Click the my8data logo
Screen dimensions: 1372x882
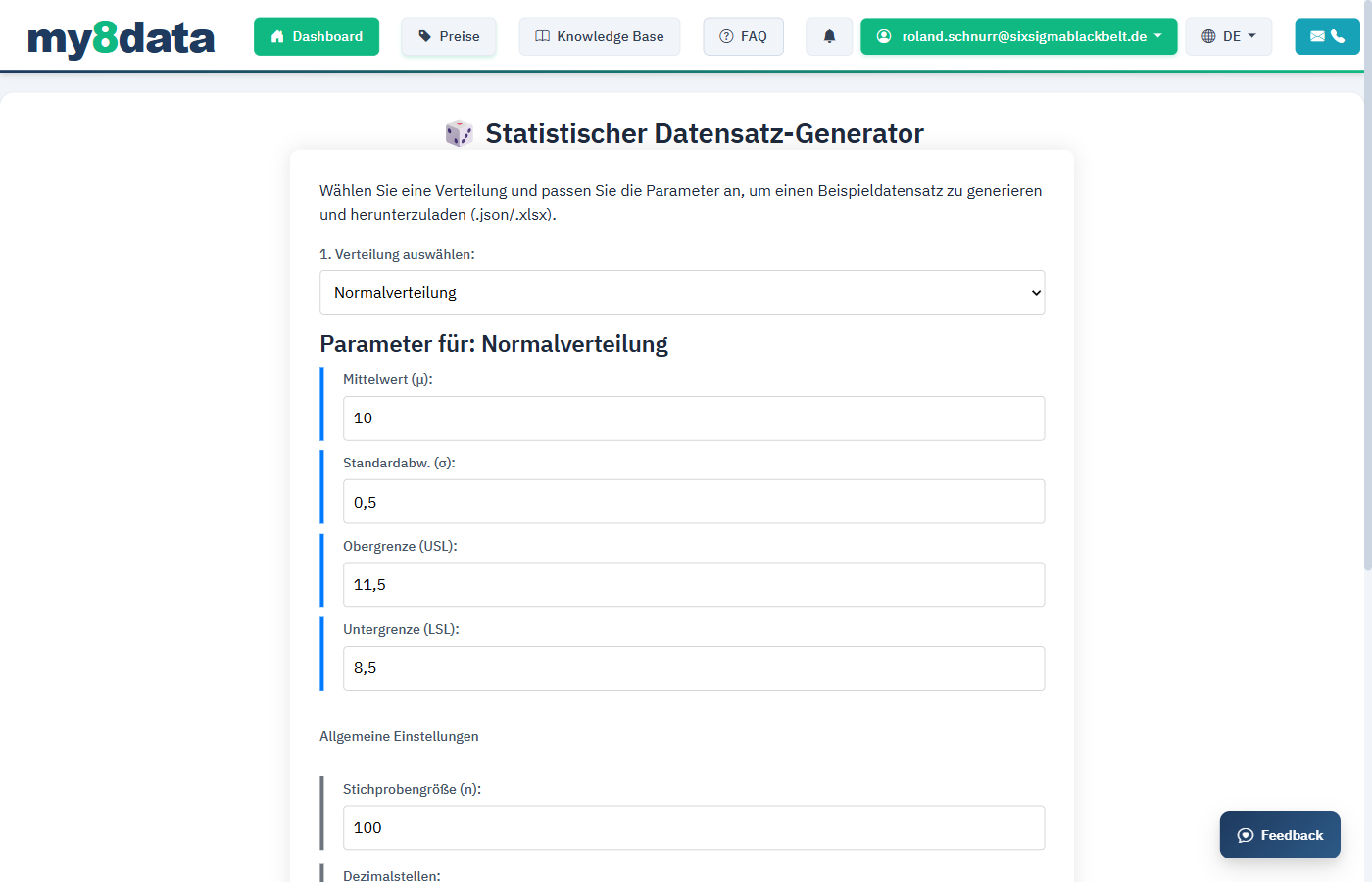121,38
